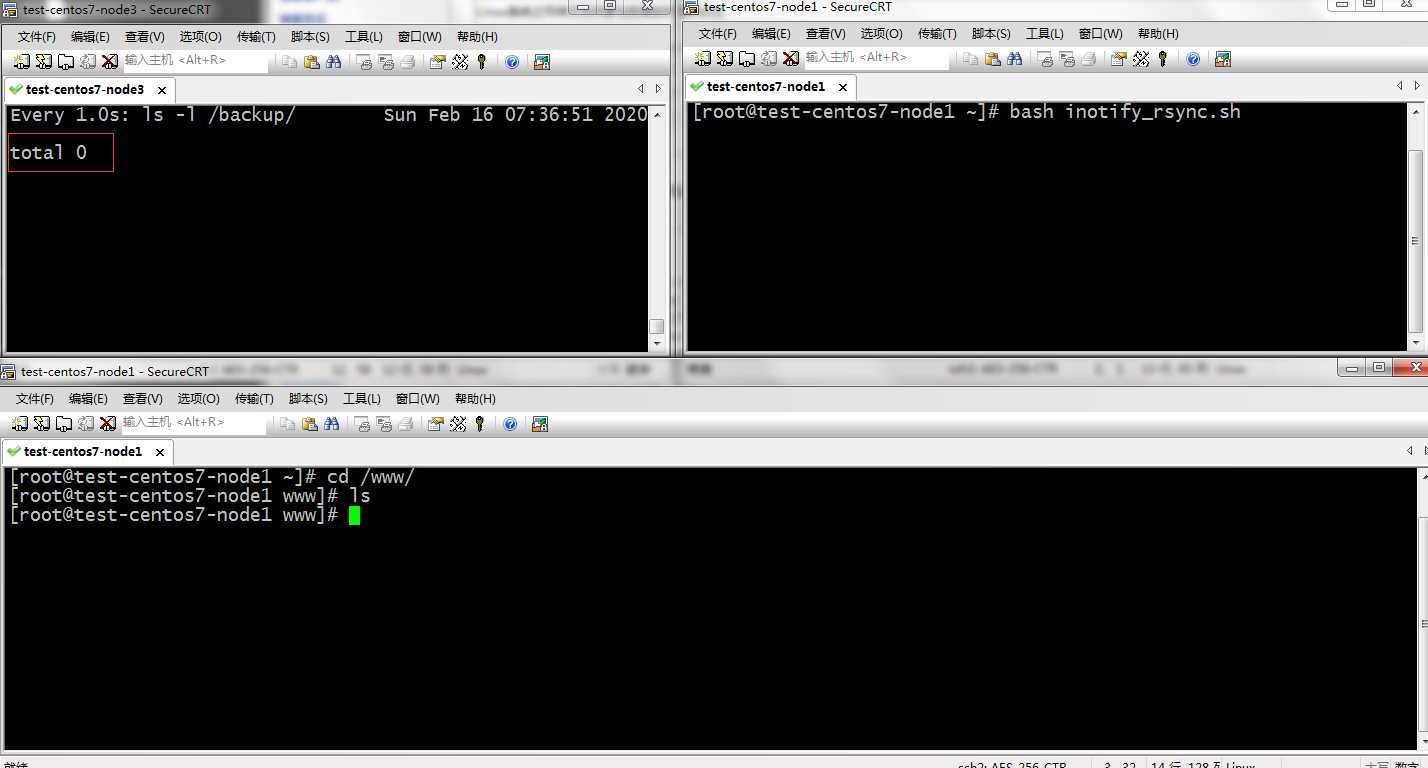The height and width of the screenshot is (768, 1428).
Task: Click the blue Help icon in node3 window
Action: point(512,62)
